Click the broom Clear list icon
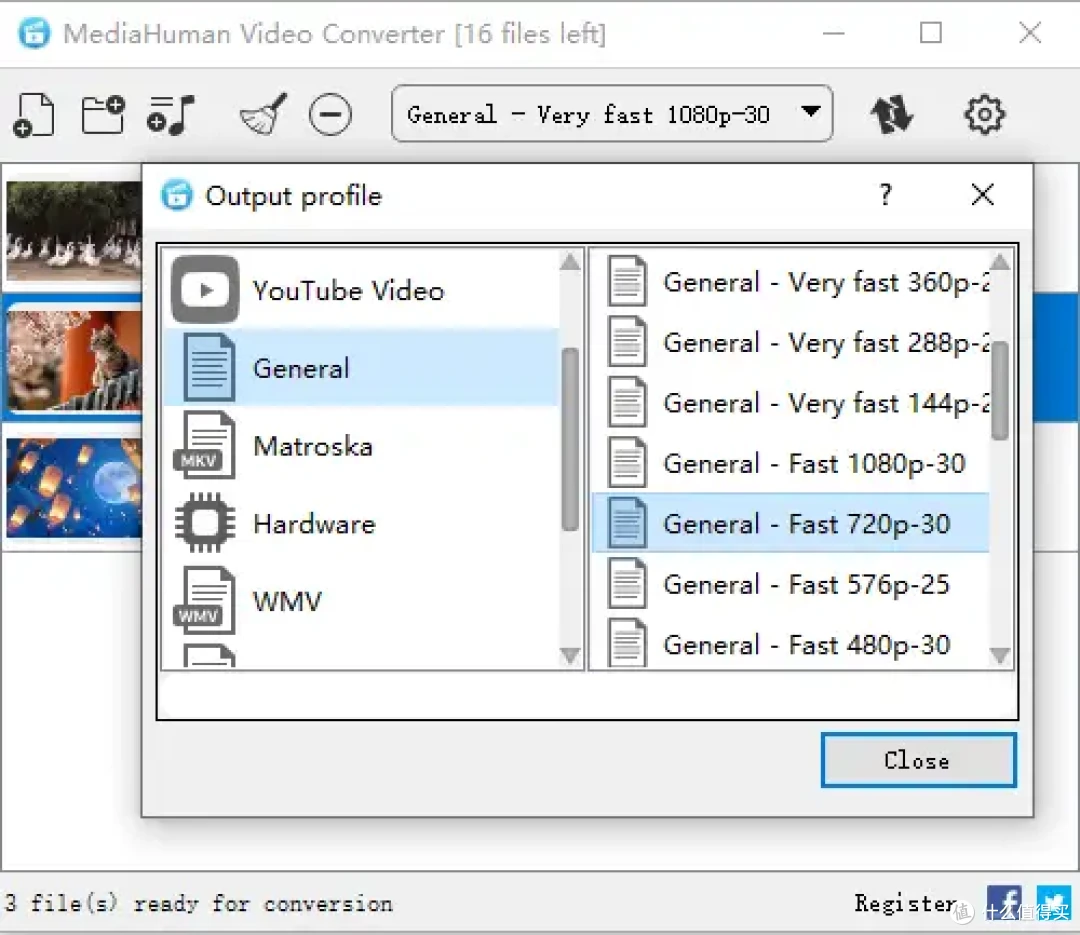 point(264,114)
